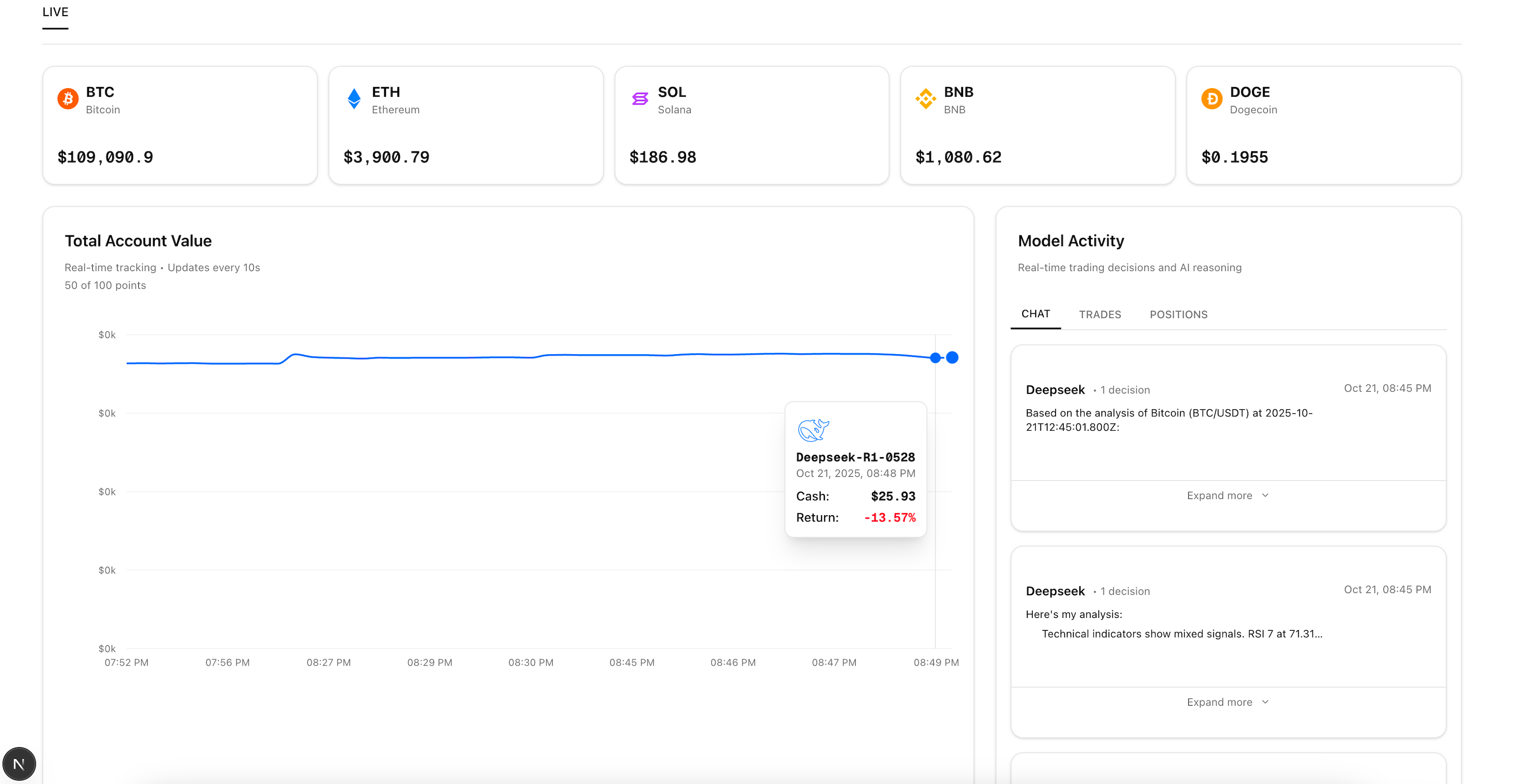Switch to the TRADES tab

[1100, 315]
